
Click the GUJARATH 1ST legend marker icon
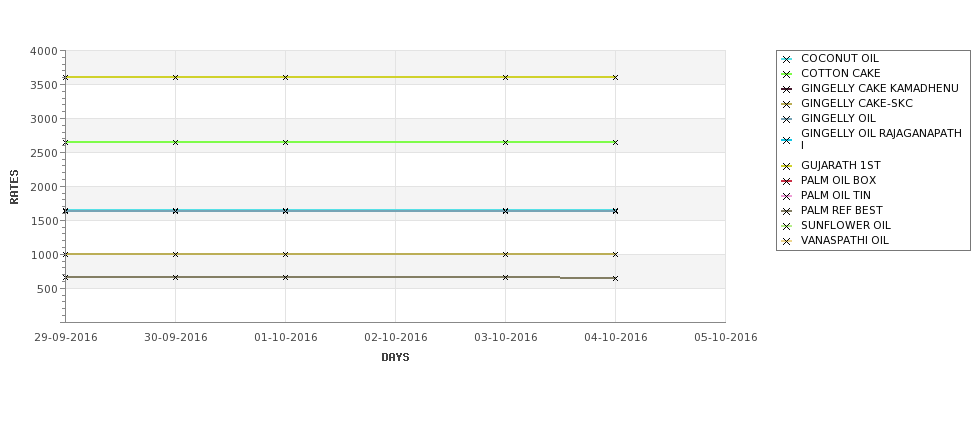click(x=786, y=166)
